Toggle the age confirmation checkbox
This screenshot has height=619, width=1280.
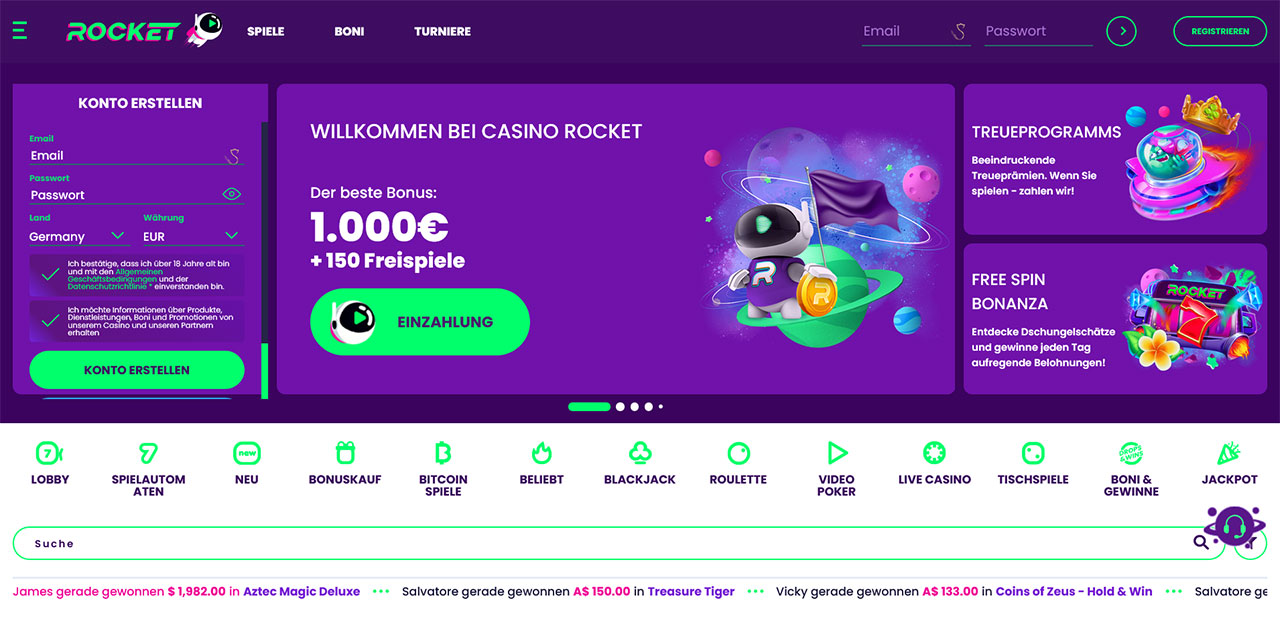click(49, 274)
